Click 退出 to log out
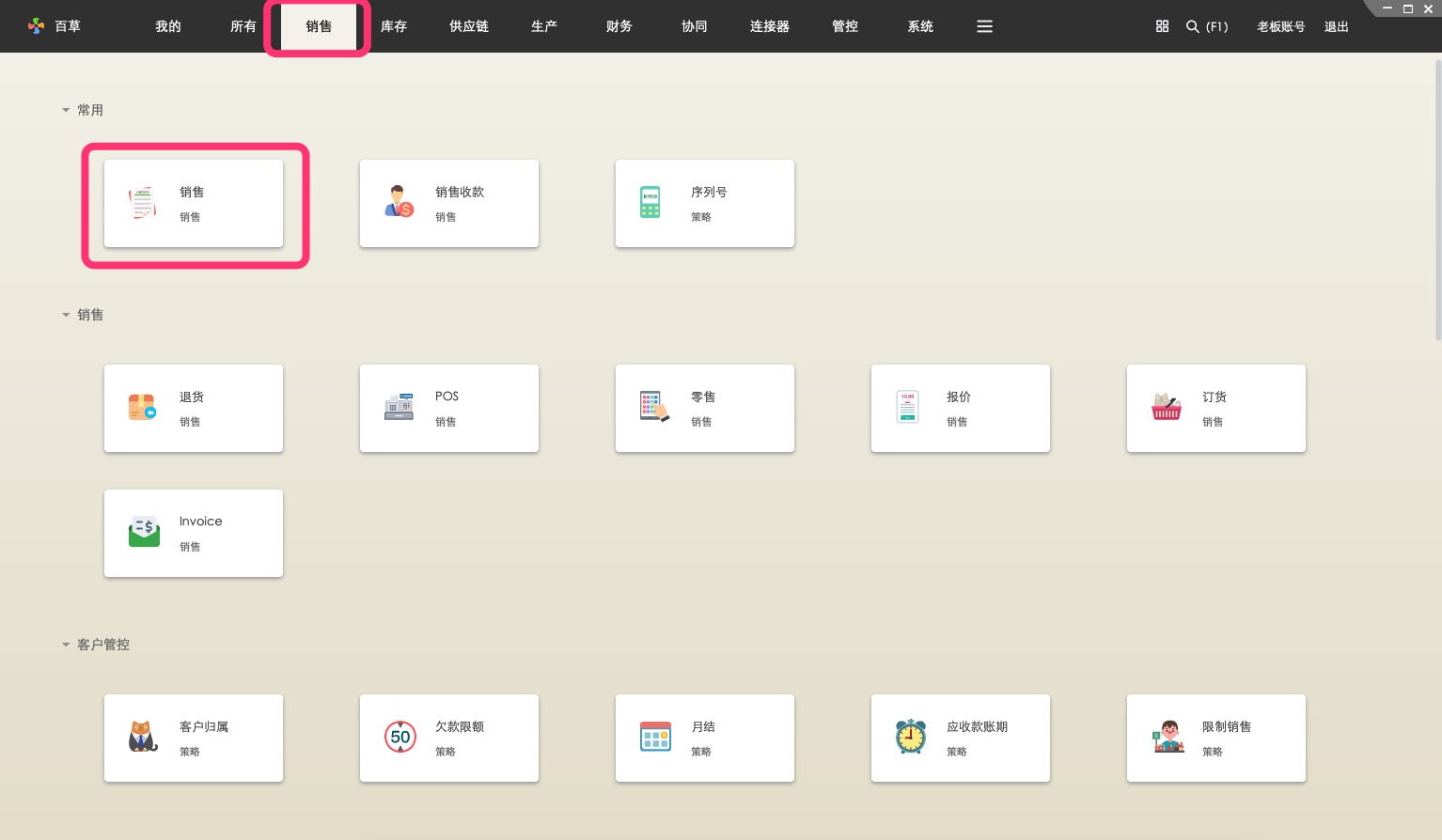This screenshot has width=1442, height=840. coord(1336,26)
